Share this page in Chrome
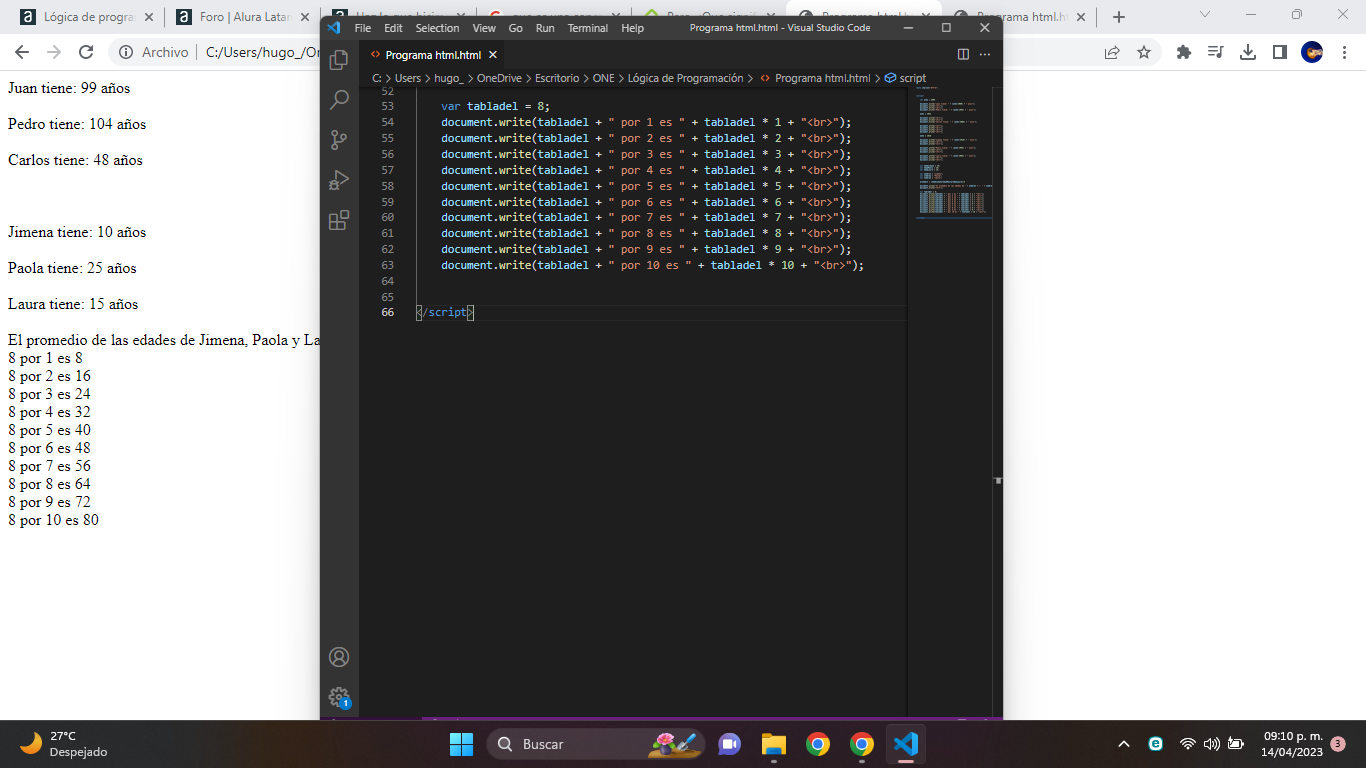This screenshot has width=1366, height=768. click(1112, 52)
